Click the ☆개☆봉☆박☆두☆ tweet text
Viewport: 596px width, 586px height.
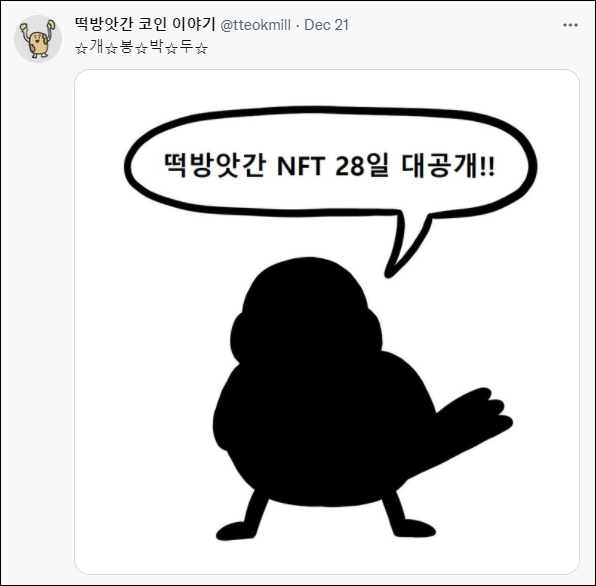[x=141, y=48]
